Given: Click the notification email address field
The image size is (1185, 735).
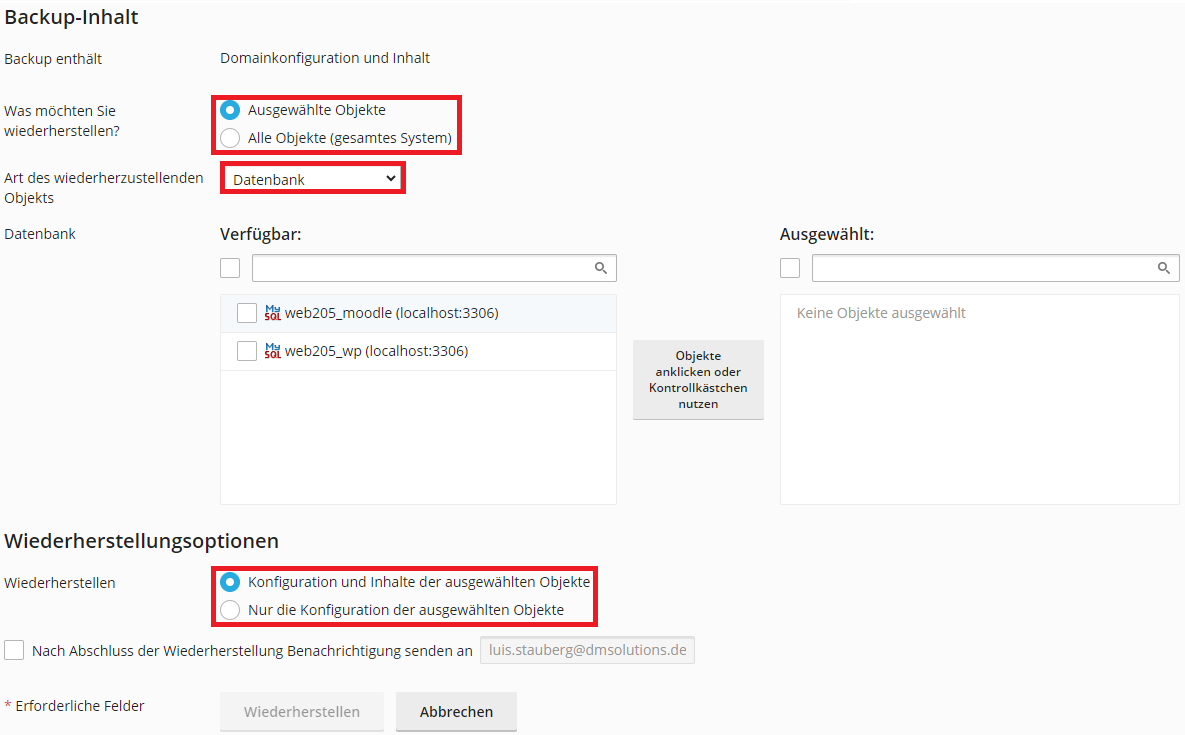Looking at the screenshot, I should click(587, 650).
